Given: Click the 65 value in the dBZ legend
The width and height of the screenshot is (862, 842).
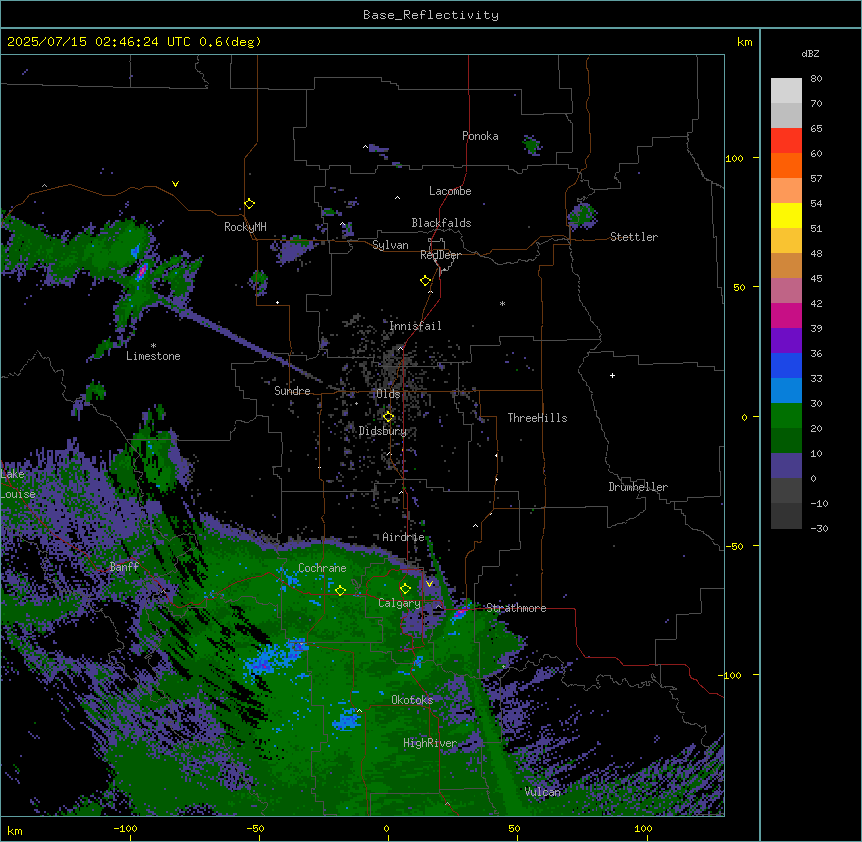Looking at the screenshot, I should point(816,129).
